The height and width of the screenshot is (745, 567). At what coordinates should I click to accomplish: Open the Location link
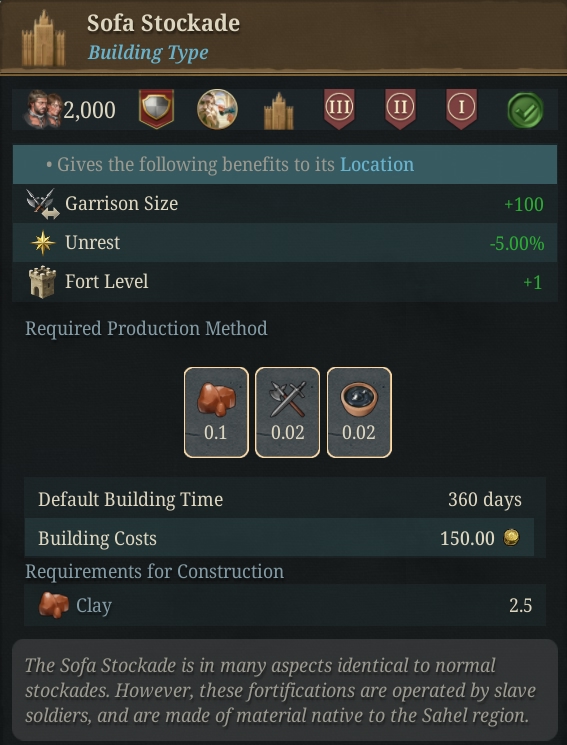(377, 164)
